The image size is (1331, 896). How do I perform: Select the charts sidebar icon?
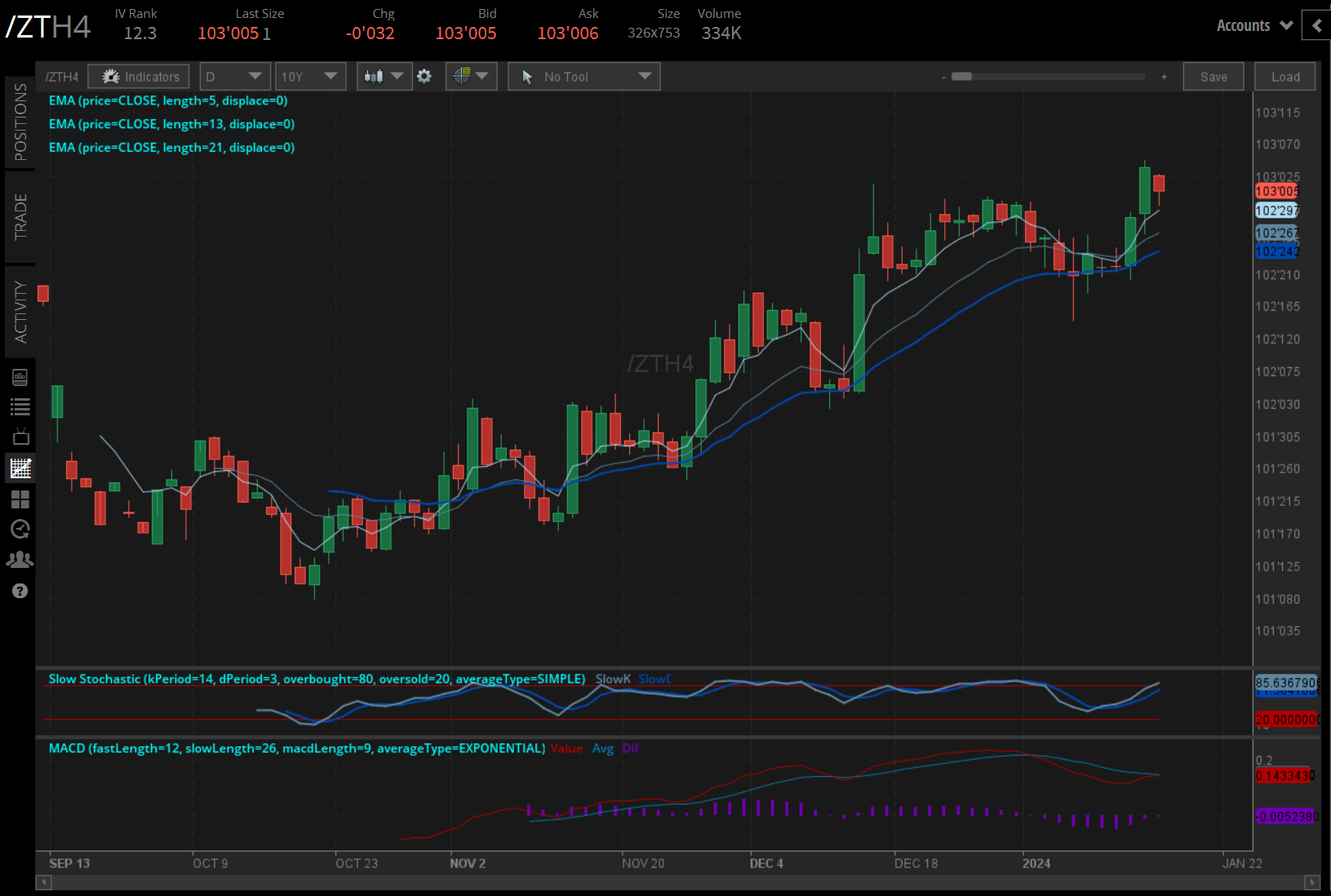click(20, 468)
